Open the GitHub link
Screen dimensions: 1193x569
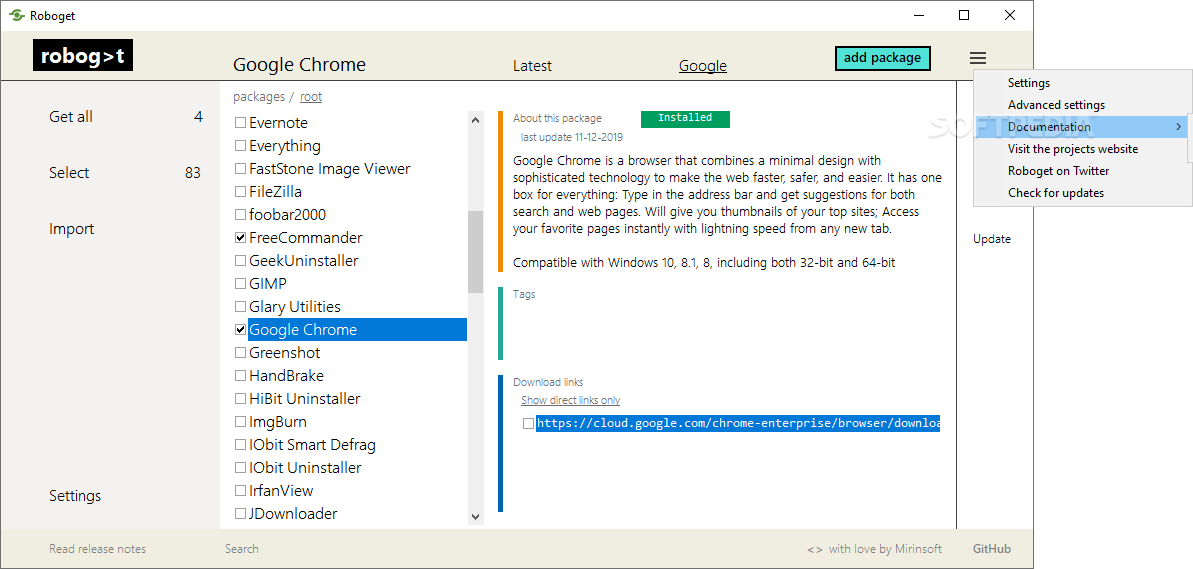point(991,548)
